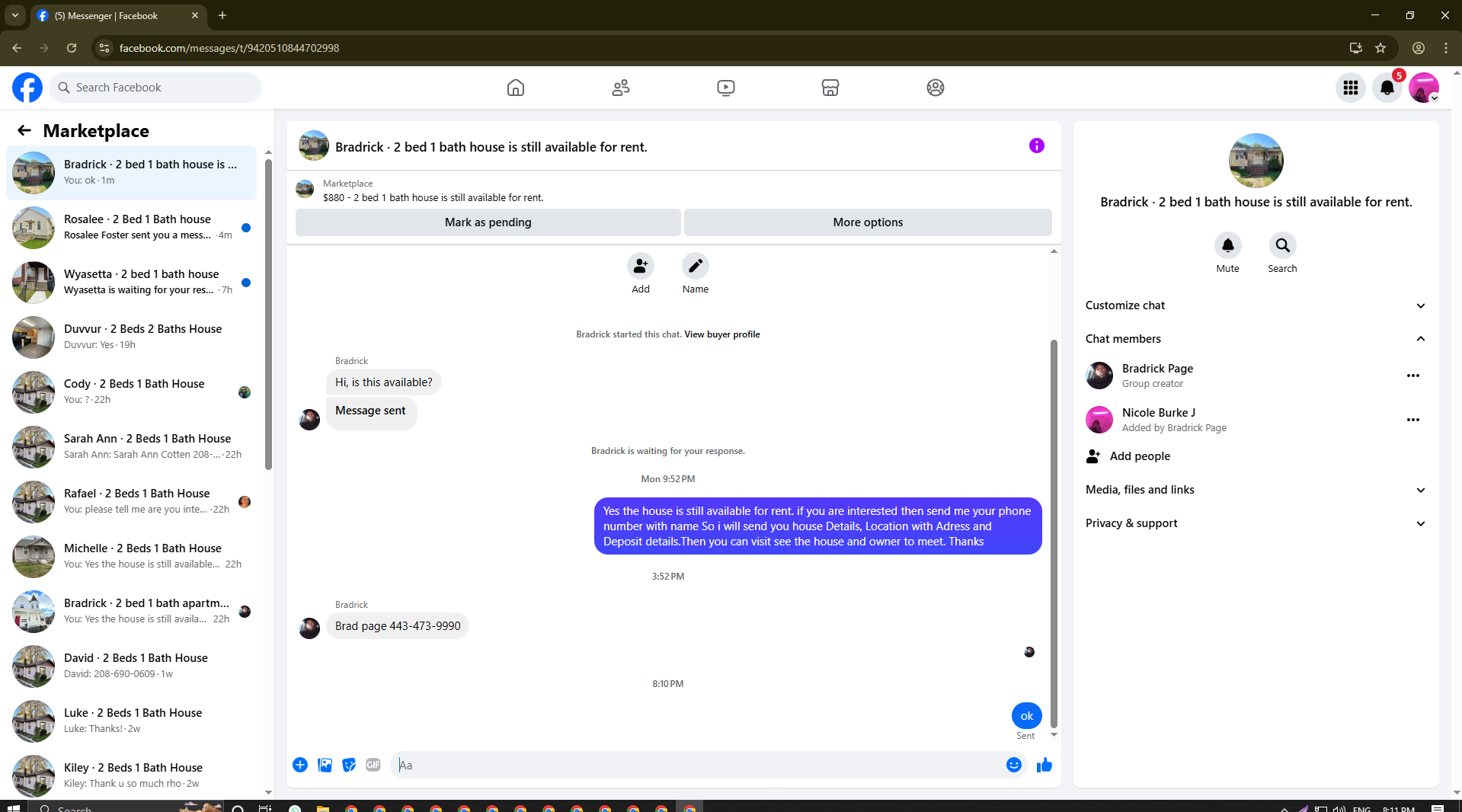Open the $880 marketplace listing link
Screen dimensions: 1462x812
433,197
